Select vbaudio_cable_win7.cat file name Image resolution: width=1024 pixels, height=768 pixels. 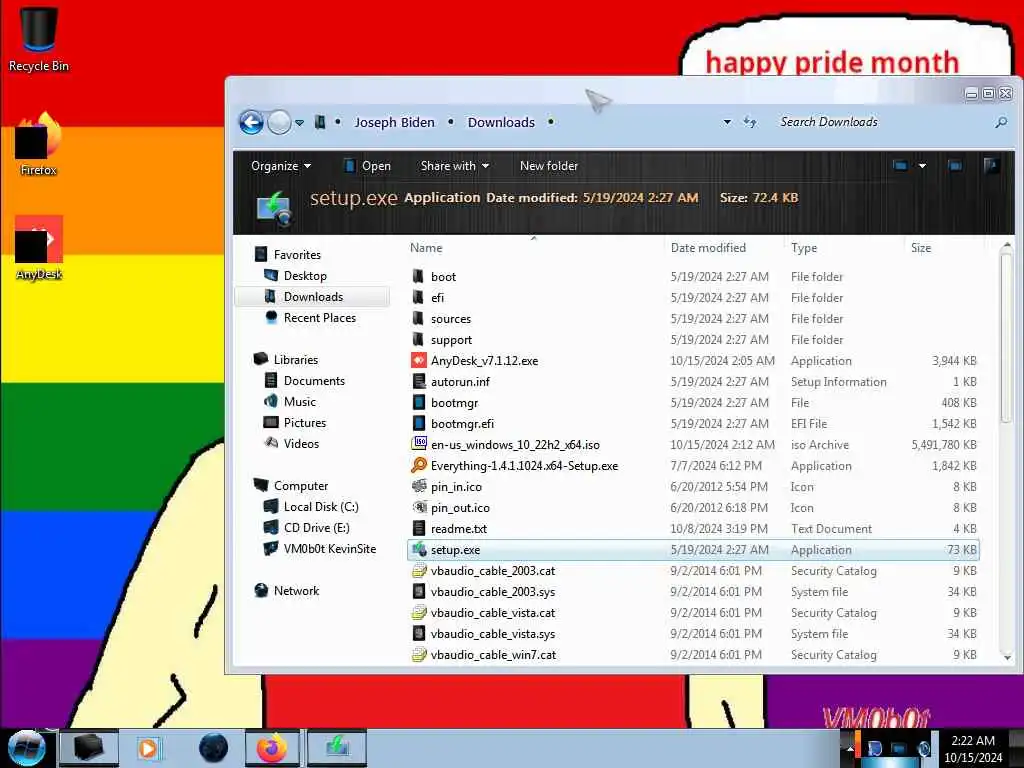493,654
